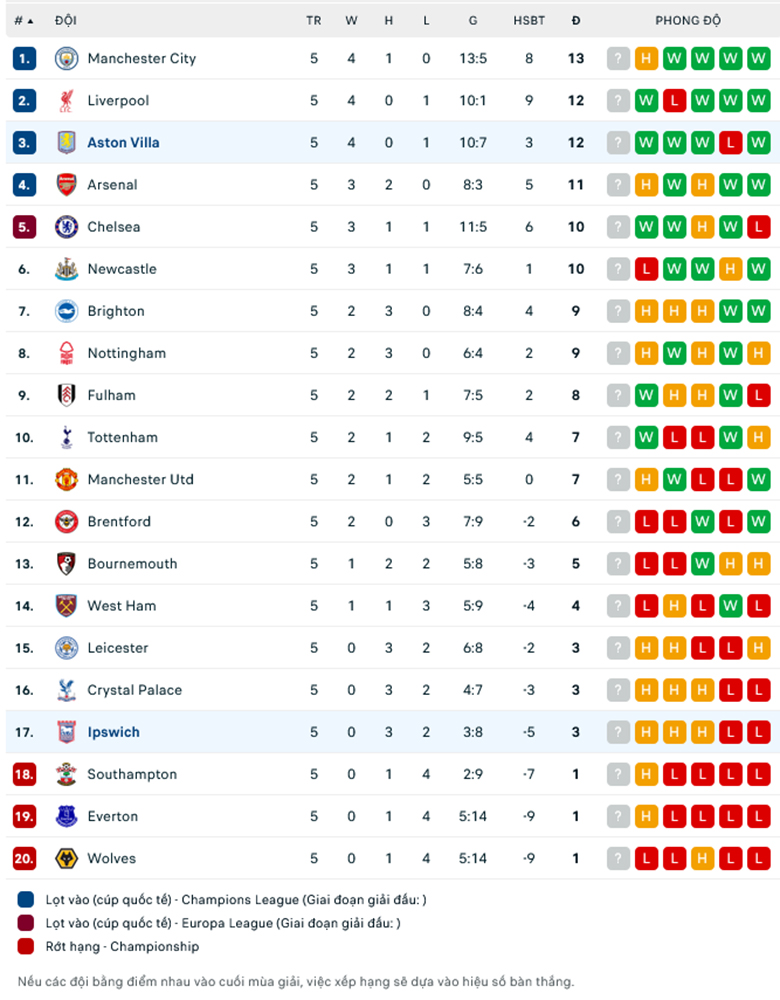
Task: Click the PHONG ĐỘ column header
Action: [688, 20]
